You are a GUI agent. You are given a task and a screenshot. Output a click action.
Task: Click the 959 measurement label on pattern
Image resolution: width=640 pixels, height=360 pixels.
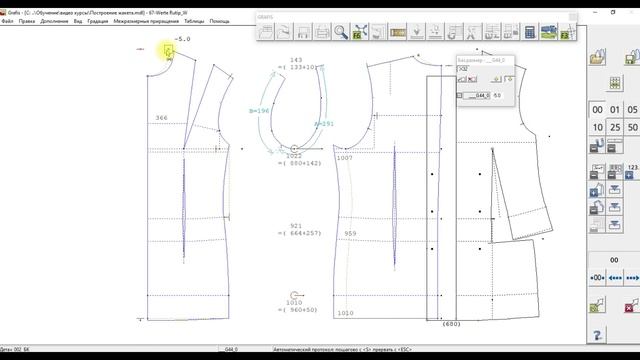click(x=350, y=233)
